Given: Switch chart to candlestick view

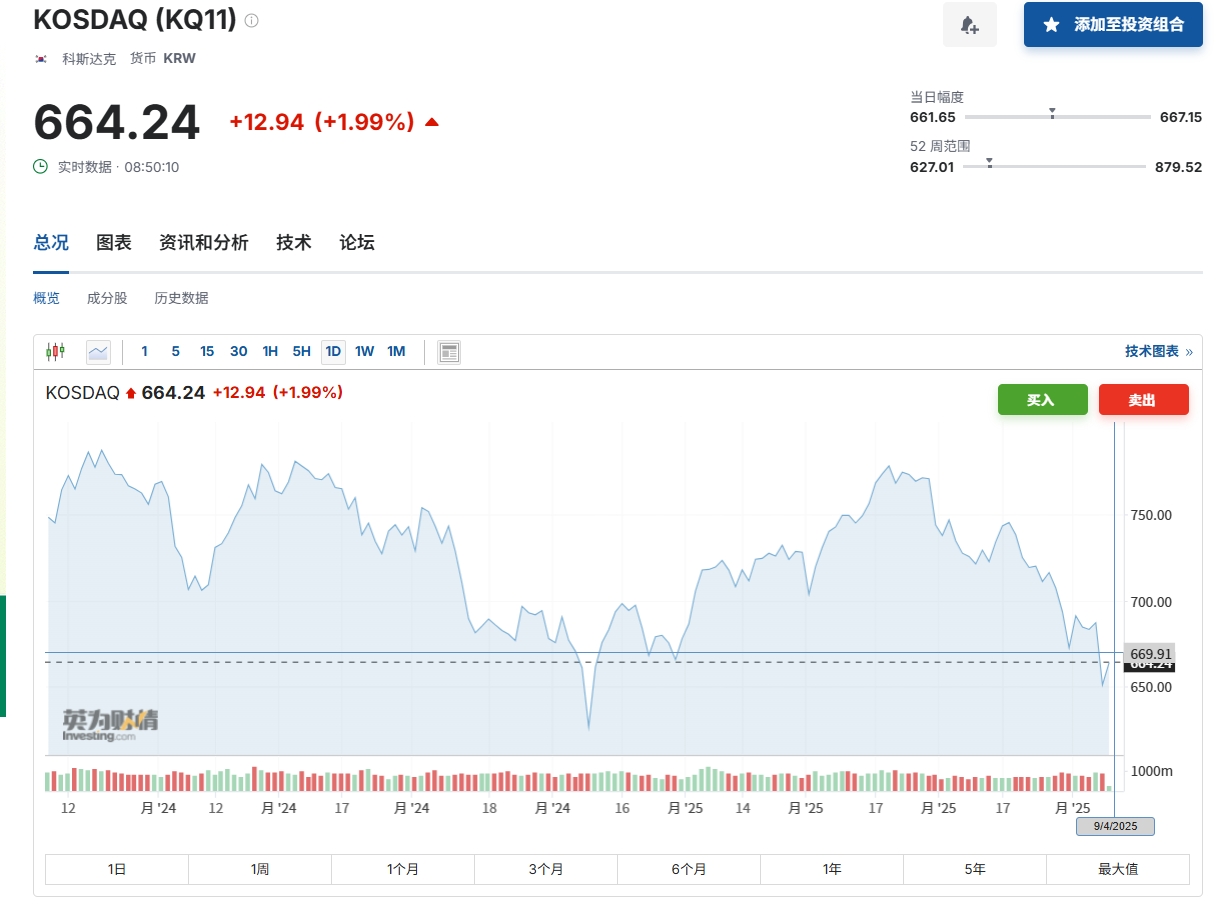Looking at the screenshot, I should point(55,351).
